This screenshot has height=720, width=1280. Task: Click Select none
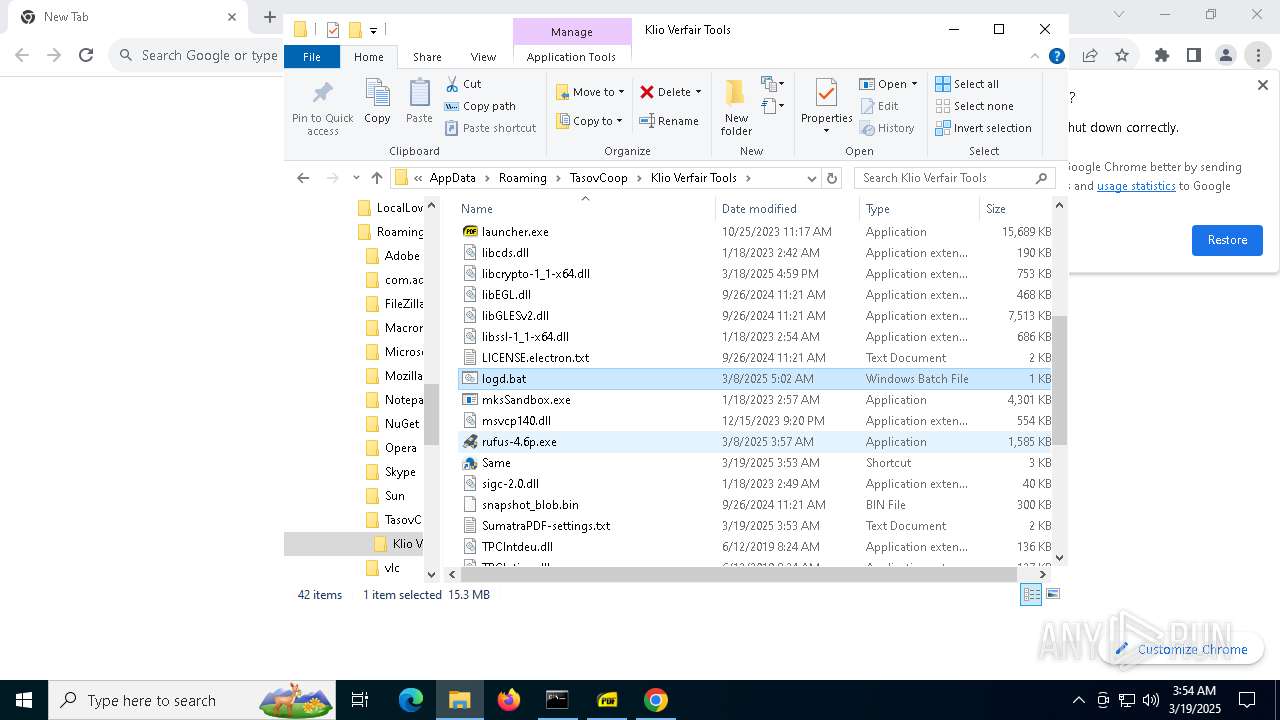[974, 106]
